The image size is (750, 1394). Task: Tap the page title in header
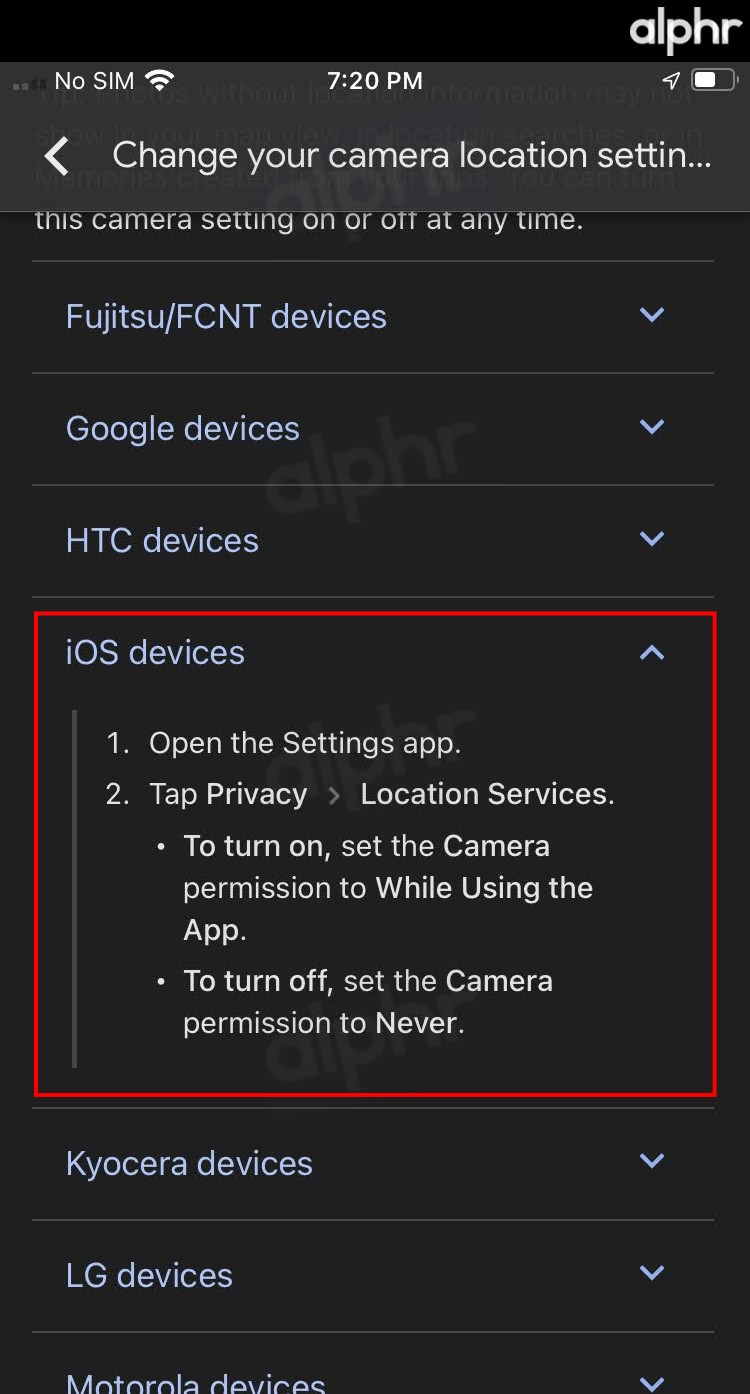click(412, 156)
